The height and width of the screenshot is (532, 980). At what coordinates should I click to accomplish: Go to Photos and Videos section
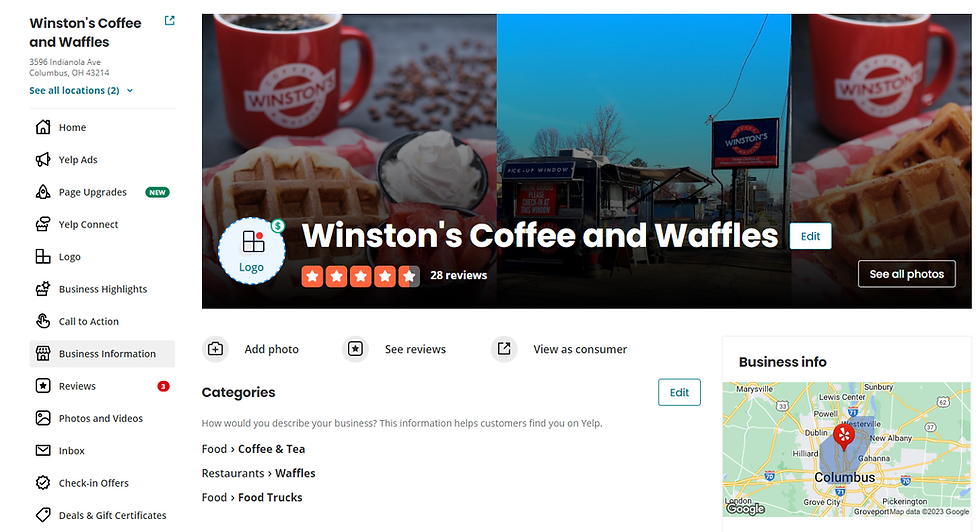102,418
